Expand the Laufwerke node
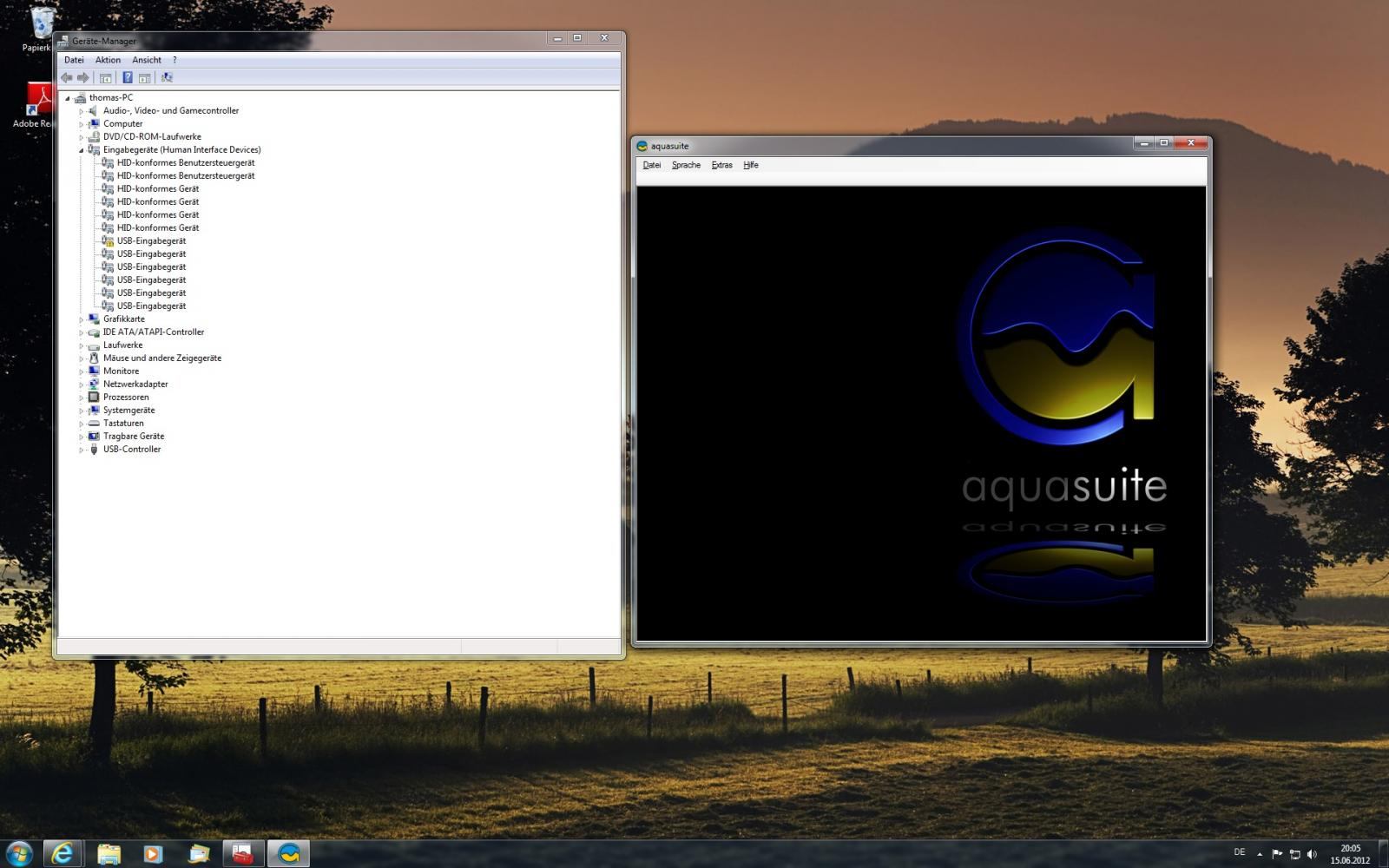Viewport: 1389px width, 868px height. [x=82, y=345]
